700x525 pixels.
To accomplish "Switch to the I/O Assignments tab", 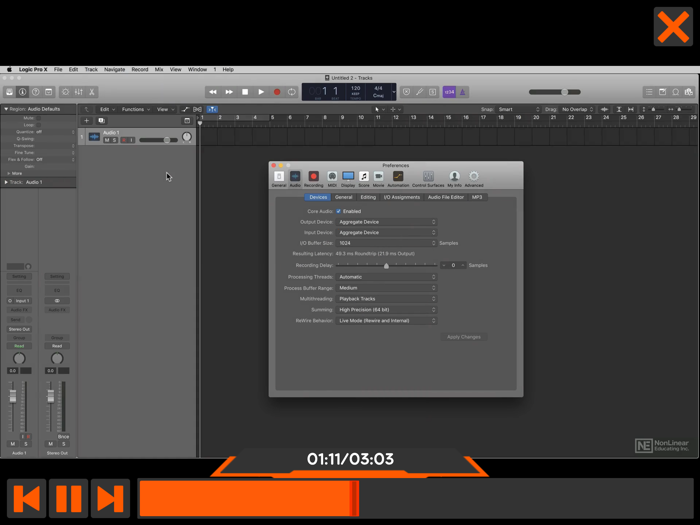I will coord(401,197).
